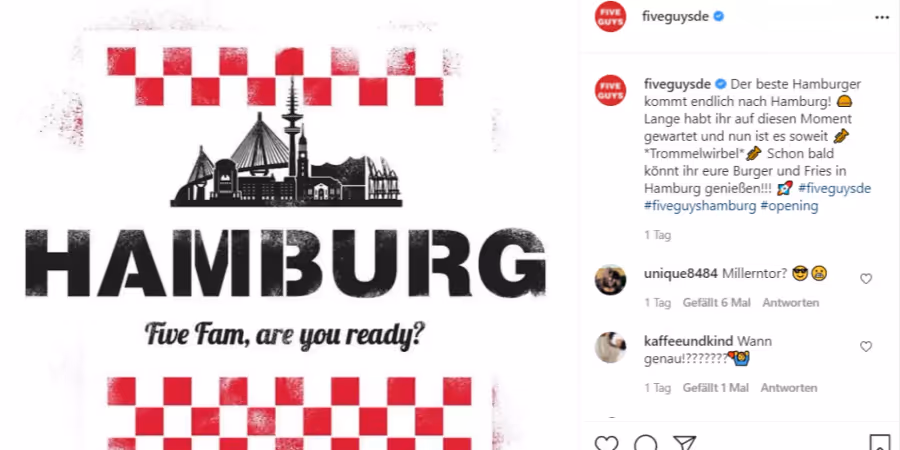The image size is (900, 450).
Task: Open the comment speech bubble icon
Action: tap(646, 443)
